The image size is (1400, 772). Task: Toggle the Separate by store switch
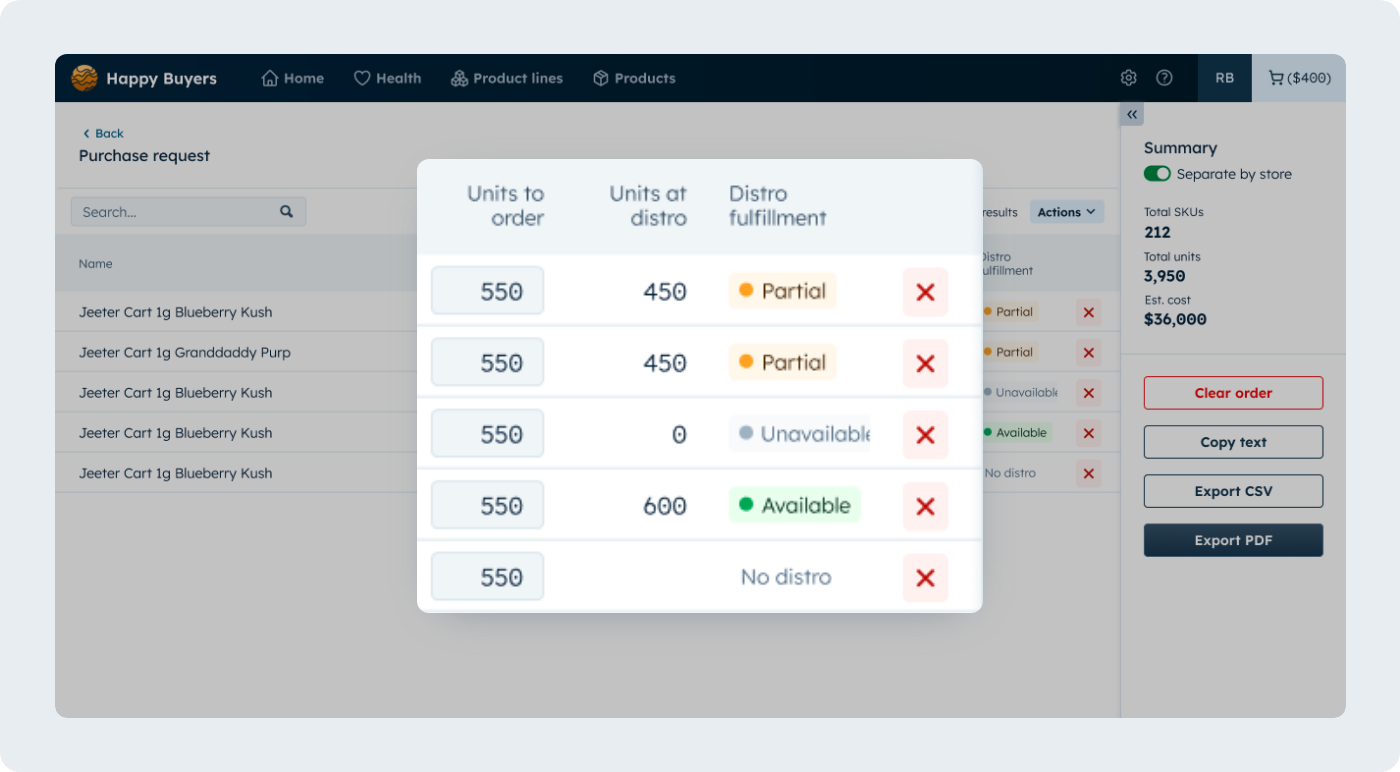(x=1157, y=174)
